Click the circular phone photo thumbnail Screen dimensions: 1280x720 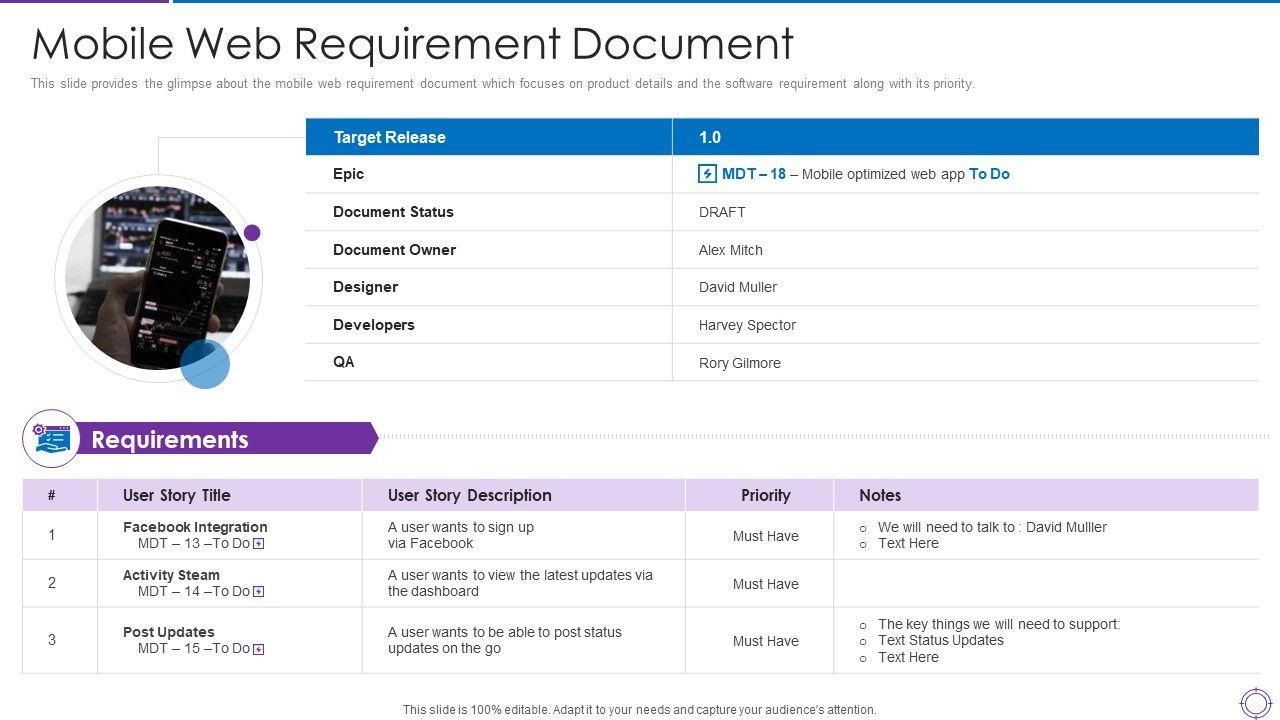point(155,276)
